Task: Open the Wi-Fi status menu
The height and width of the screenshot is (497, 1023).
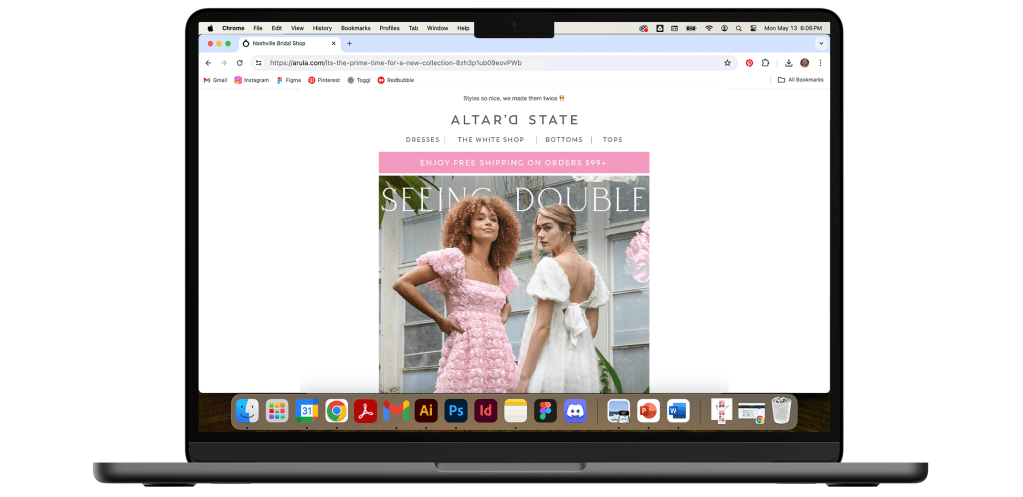Action: (709, 28)
